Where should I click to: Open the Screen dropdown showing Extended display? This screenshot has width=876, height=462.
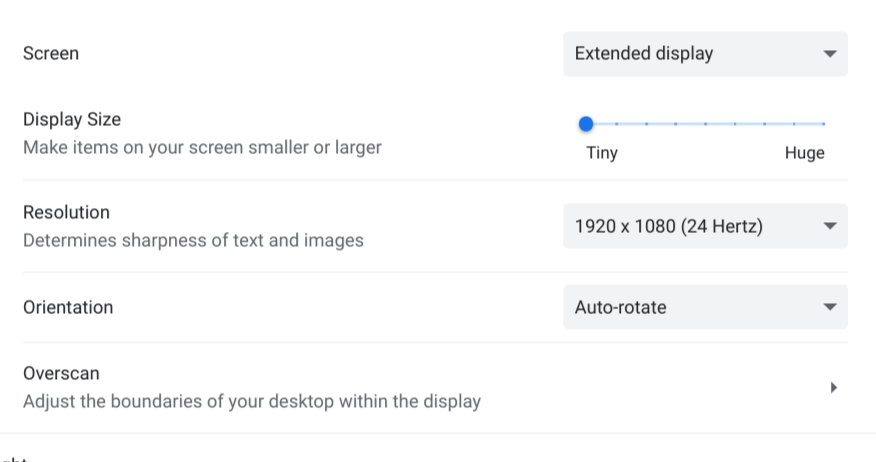pyautogui.click(x=705, y=54)
